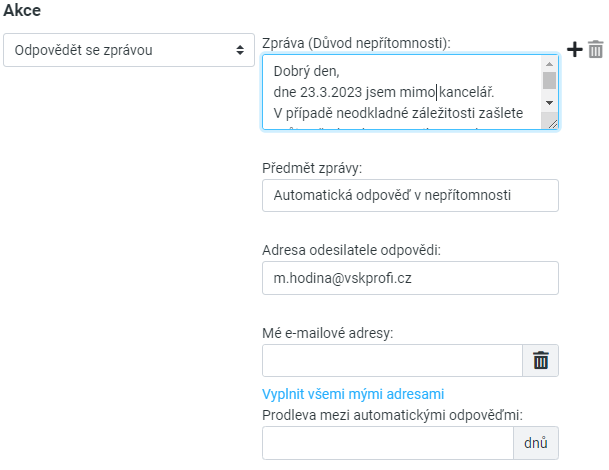Delete the e-mail address with the black trash button
Viewport: 609px width, 470px height.
(x=540, y=361)
